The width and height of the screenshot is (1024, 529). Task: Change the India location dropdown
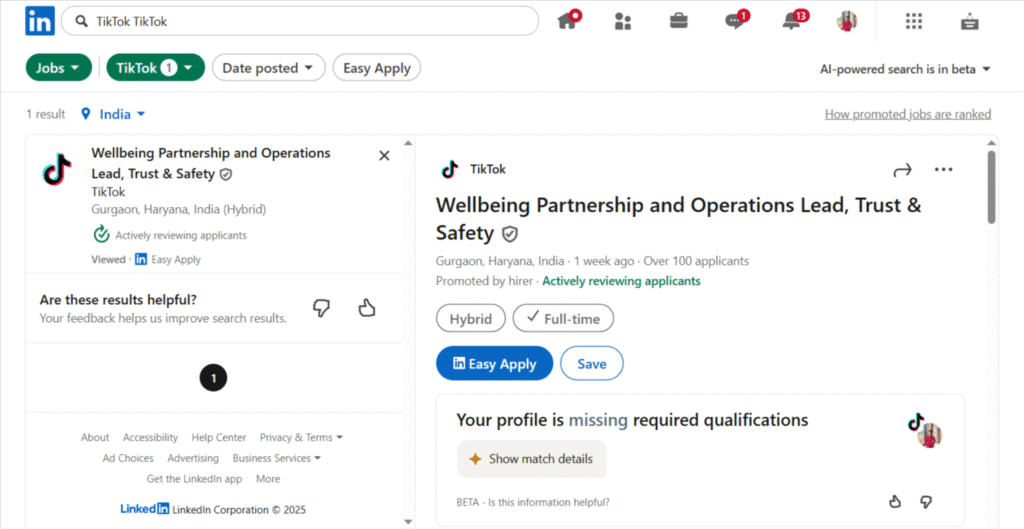coord(121,114)
